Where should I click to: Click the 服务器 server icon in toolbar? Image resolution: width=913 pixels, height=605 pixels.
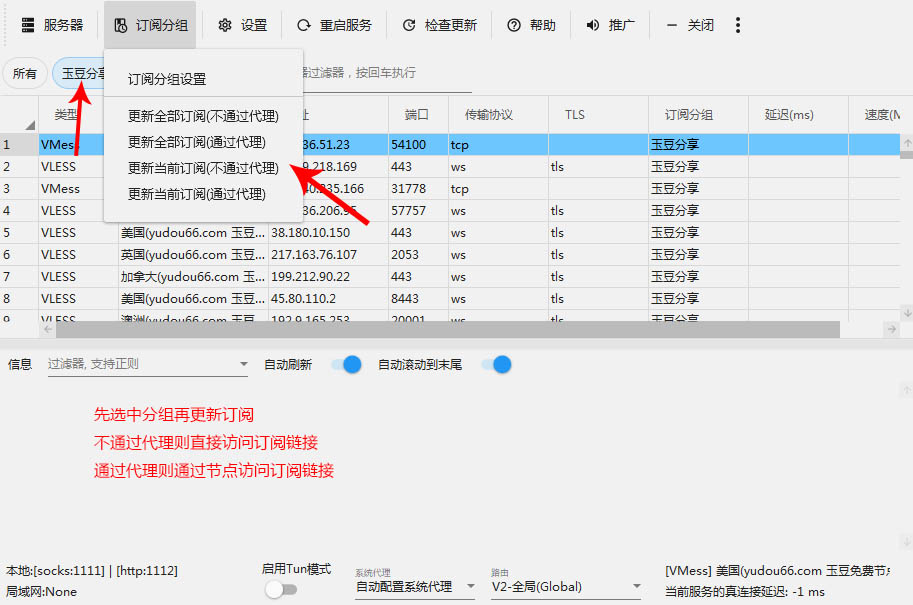pyautogui.click(x=28, y=25)
